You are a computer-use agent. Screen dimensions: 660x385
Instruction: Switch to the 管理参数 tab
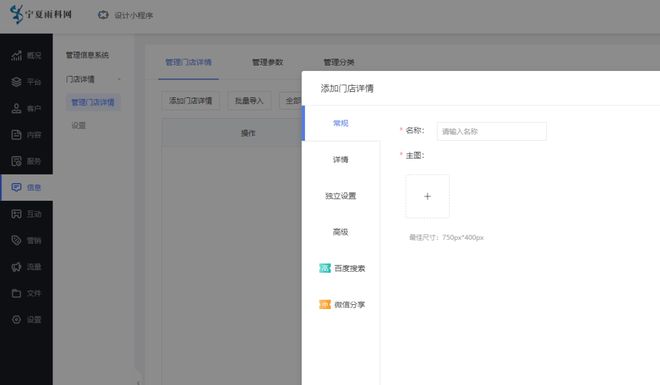coord(267,62)
